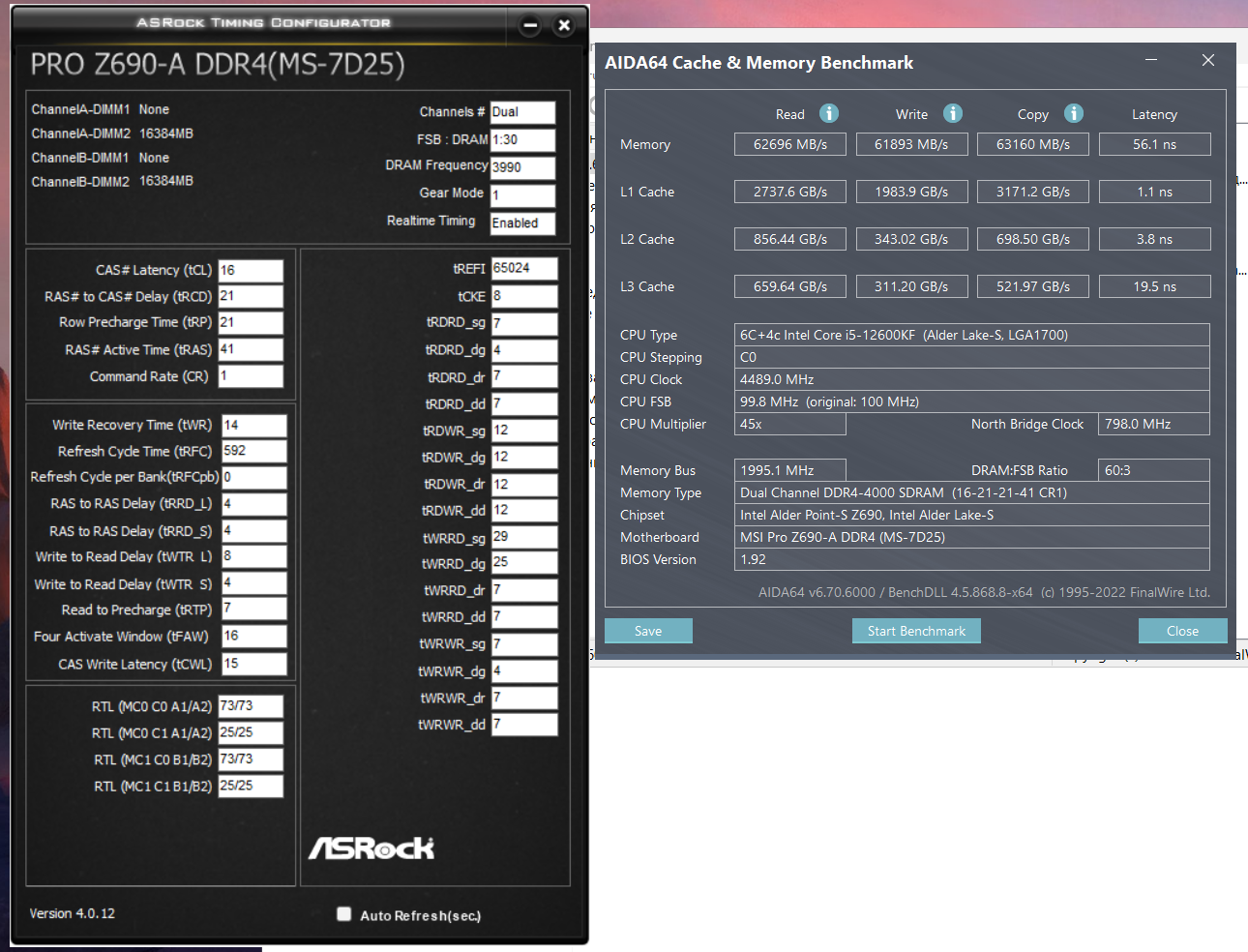Image resolution: width=1248 pixels, height=952 pixels.
Task: Click the tRDWR_dg value field
Action: [x=524, y=457]
